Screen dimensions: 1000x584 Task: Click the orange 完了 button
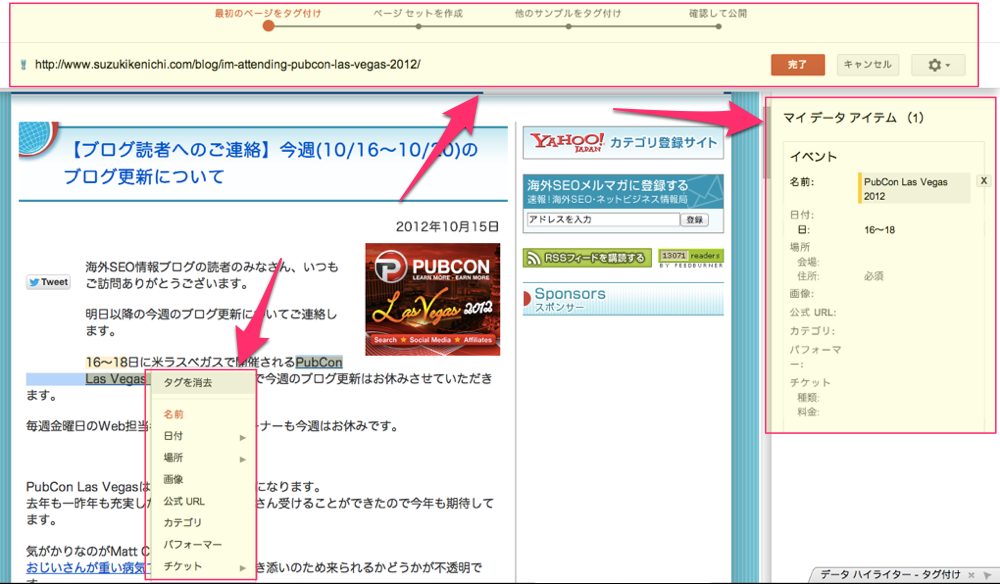point(797,64)
